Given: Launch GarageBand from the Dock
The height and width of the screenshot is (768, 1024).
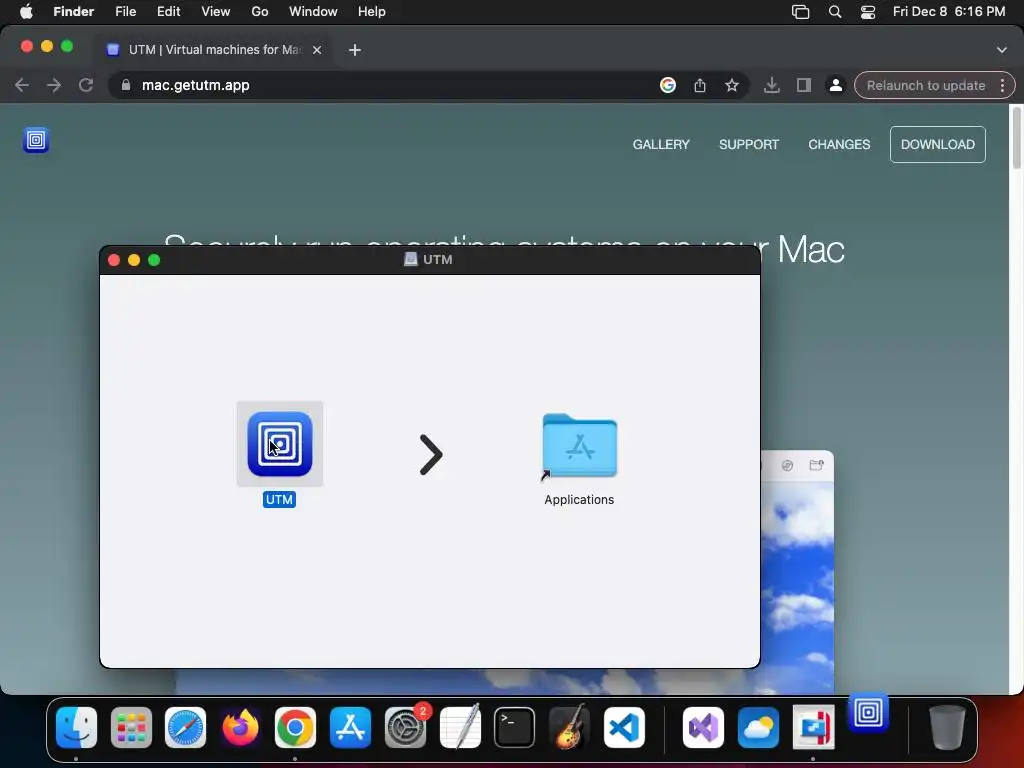Looking at the screenshot, I should click(569, 728).
